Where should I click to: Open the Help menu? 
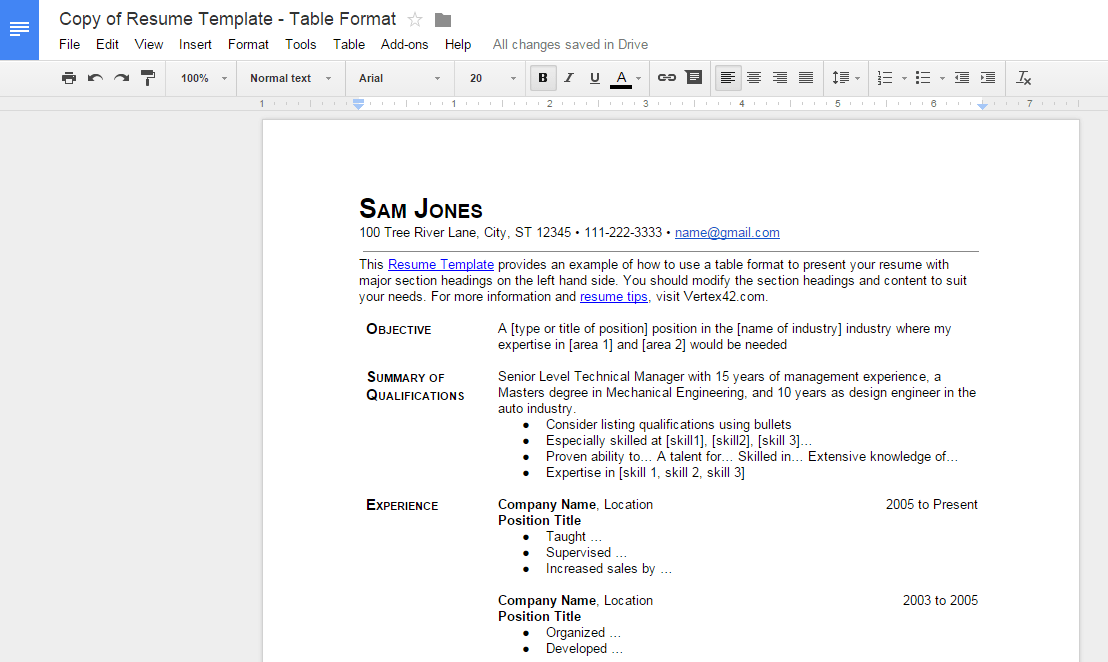pyautogui.click(x=458, y=45)
